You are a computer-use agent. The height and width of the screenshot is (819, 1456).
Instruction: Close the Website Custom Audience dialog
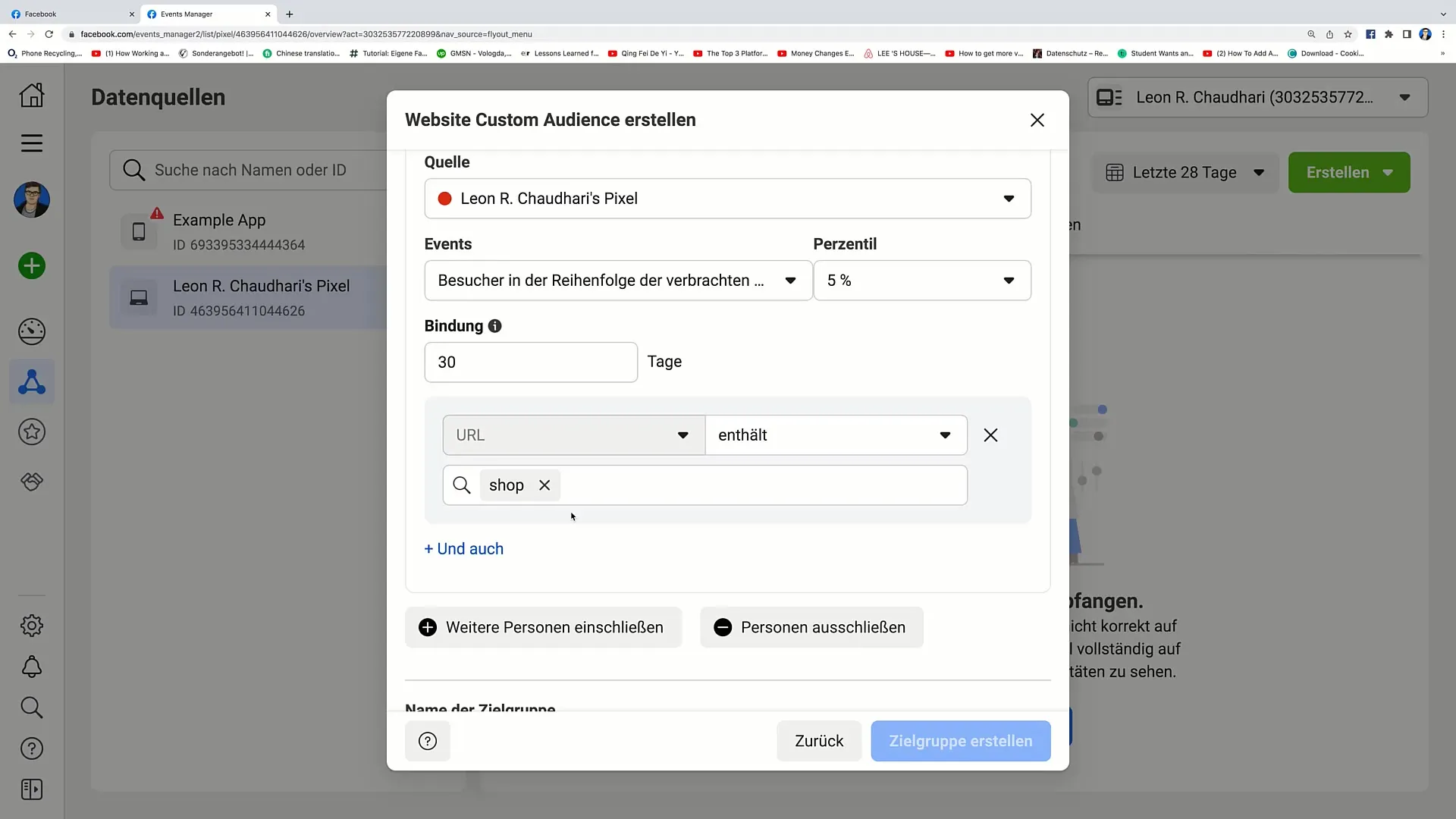pyautogui.click(x=1037, y=120)
